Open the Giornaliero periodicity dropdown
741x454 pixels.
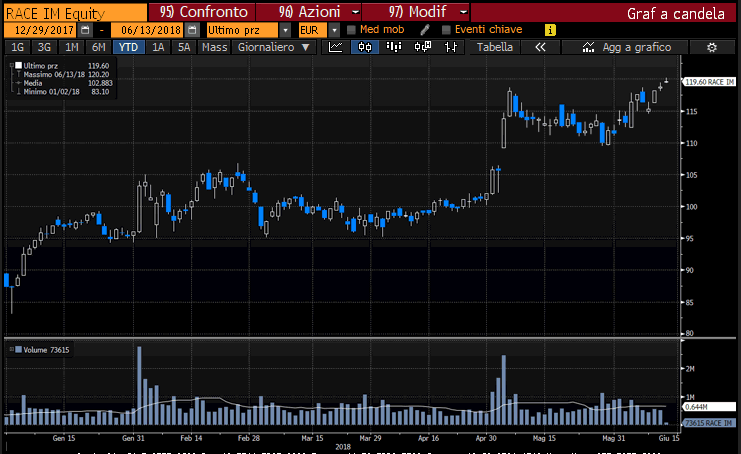tap(274, 47)
